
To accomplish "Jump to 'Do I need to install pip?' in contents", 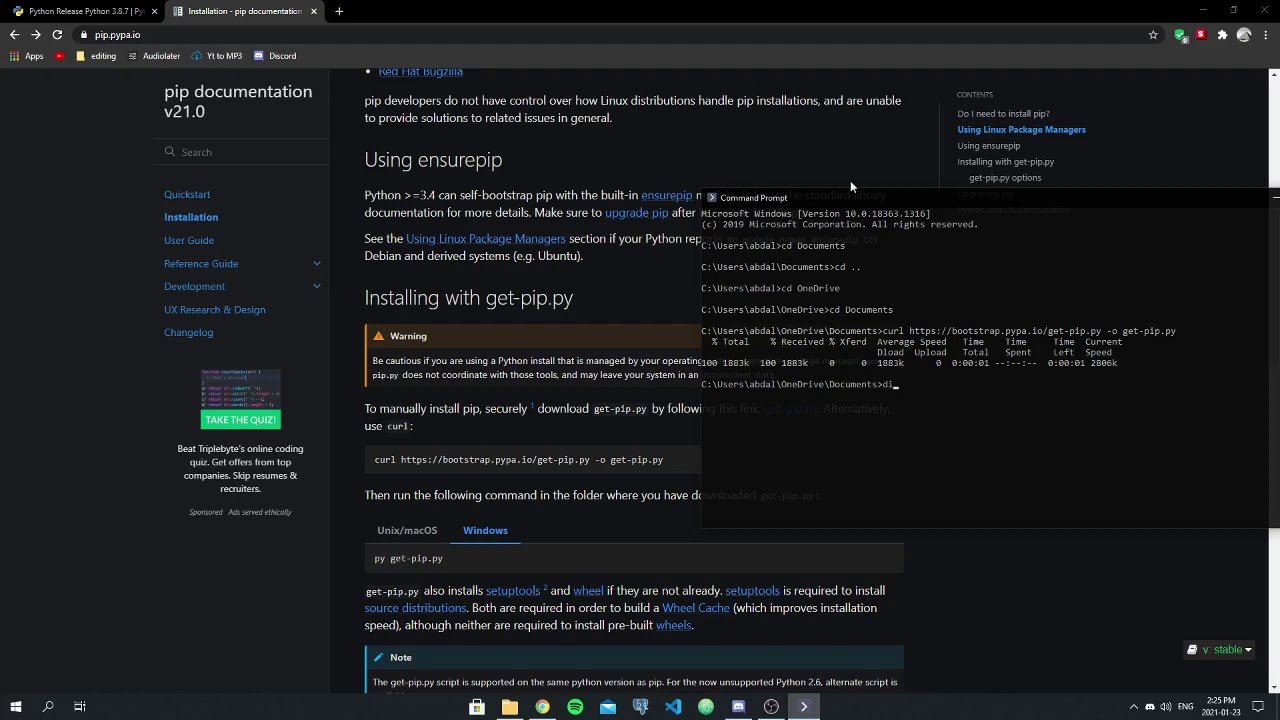I will pyautogui.click(x=1003, y=114).
